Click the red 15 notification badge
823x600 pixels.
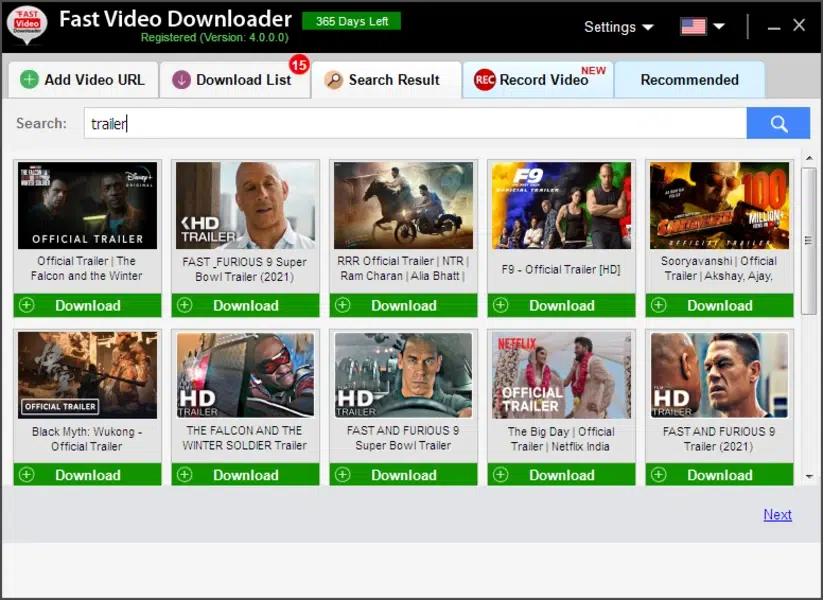[299, 65]
